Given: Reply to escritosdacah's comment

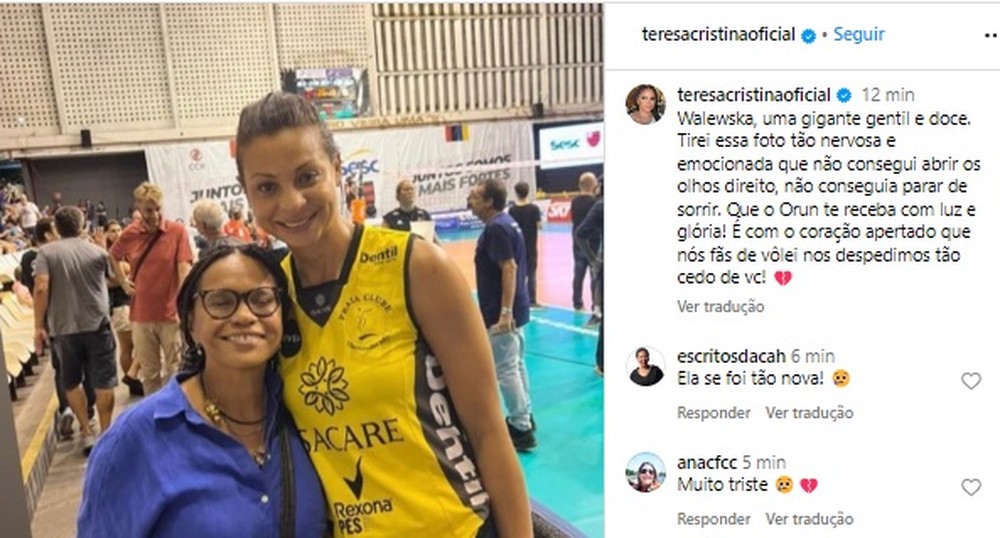Looking at the screenshot, I should point(714,413).
